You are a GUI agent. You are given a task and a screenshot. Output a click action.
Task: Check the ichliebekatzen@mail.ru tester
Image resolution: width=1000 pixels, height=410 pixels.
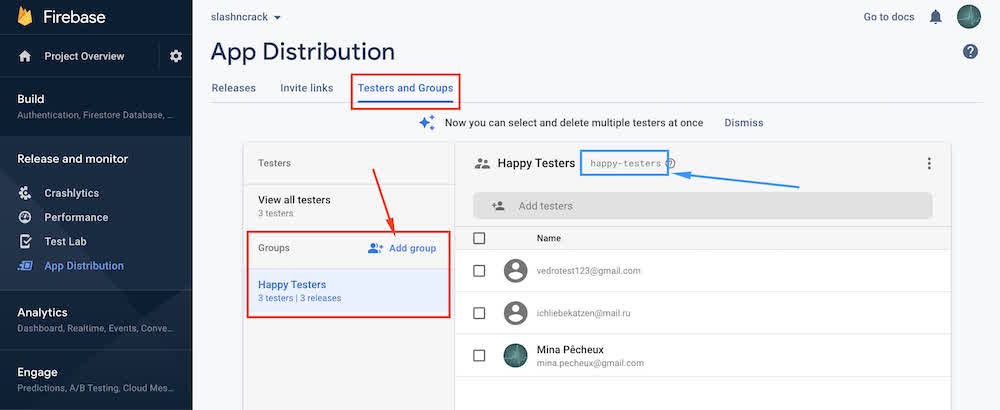[479, 313]
